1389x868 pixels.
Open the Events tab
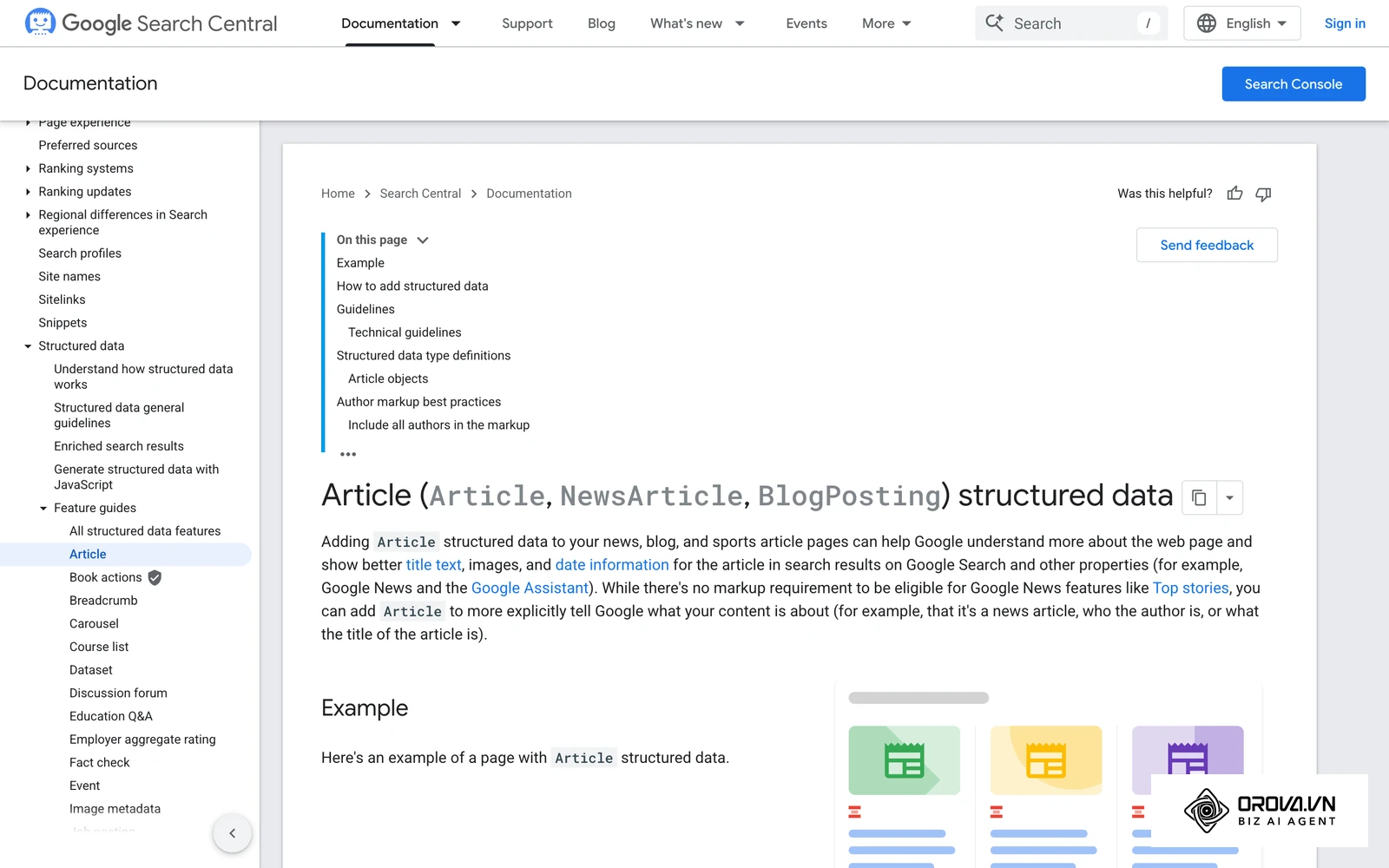[x=806, y=23]
